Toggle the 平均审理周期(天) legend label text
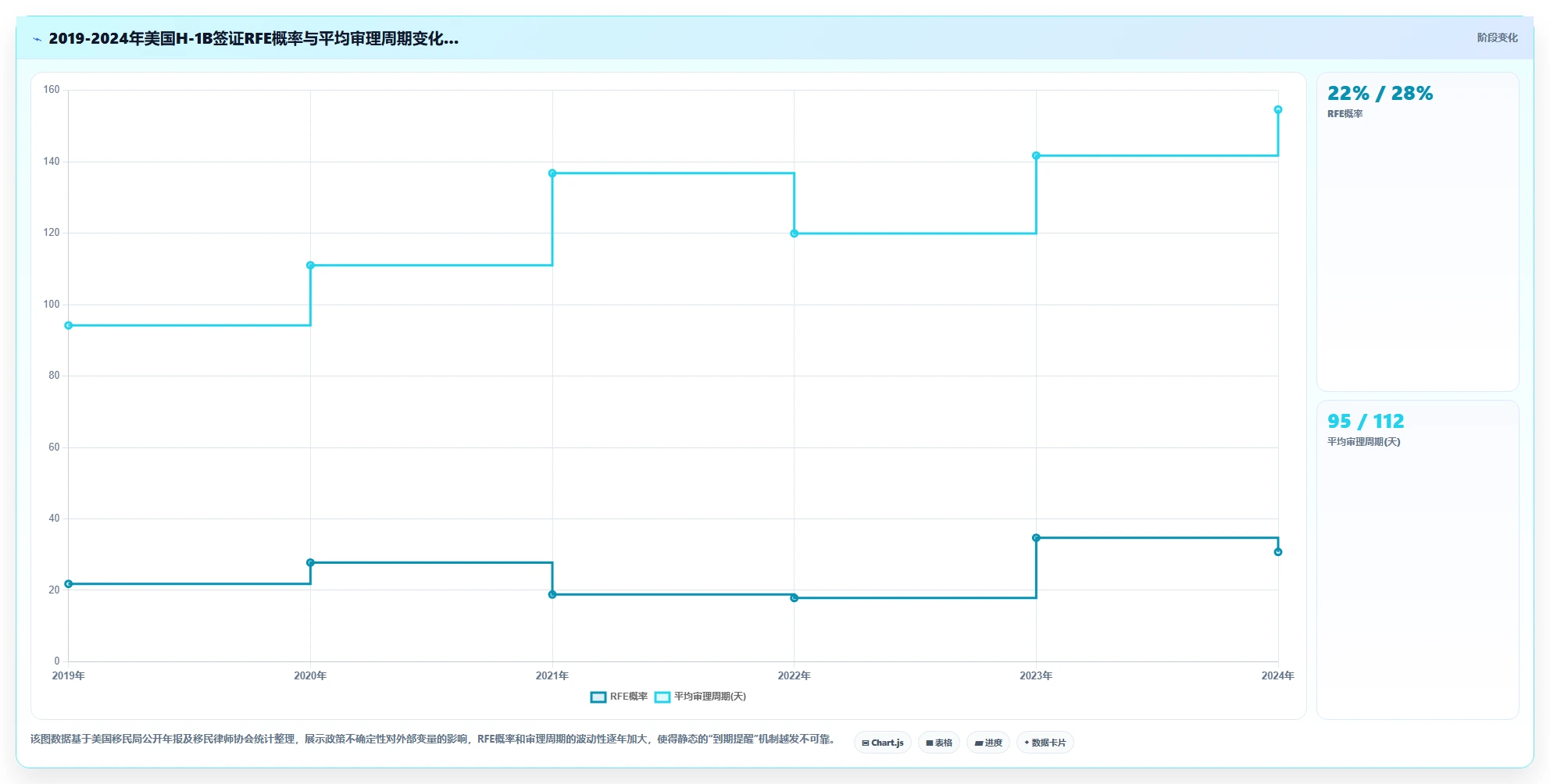The image size is (1550, 784). [710, 697]
